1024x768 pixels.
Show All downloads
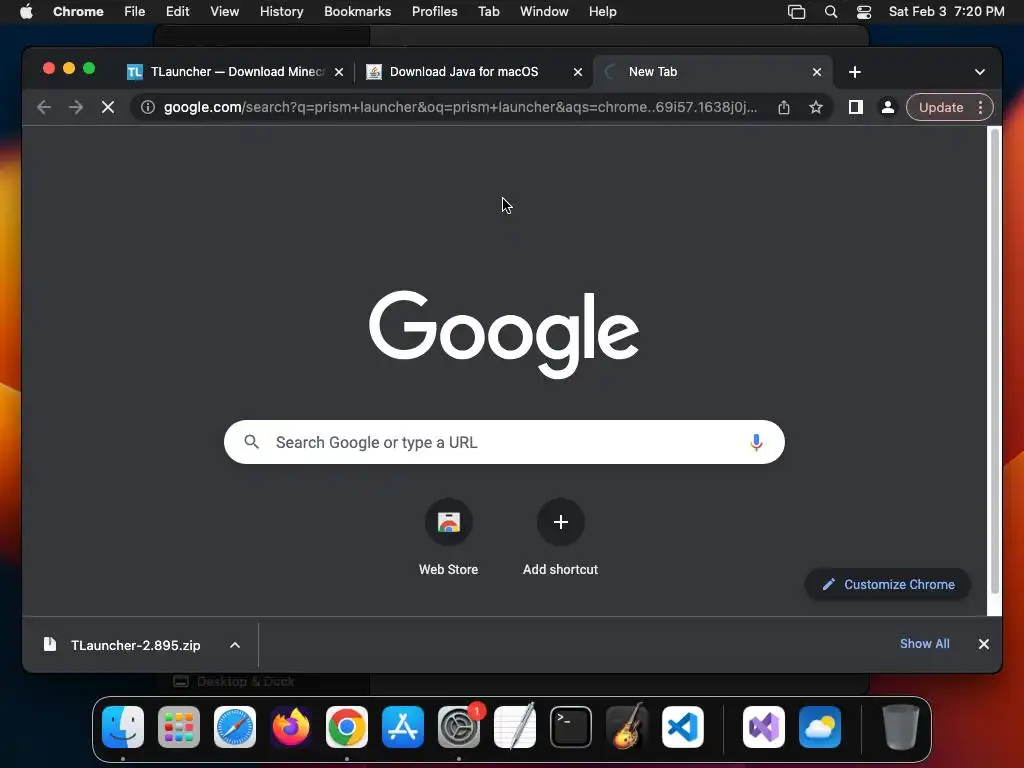[925, 644]
